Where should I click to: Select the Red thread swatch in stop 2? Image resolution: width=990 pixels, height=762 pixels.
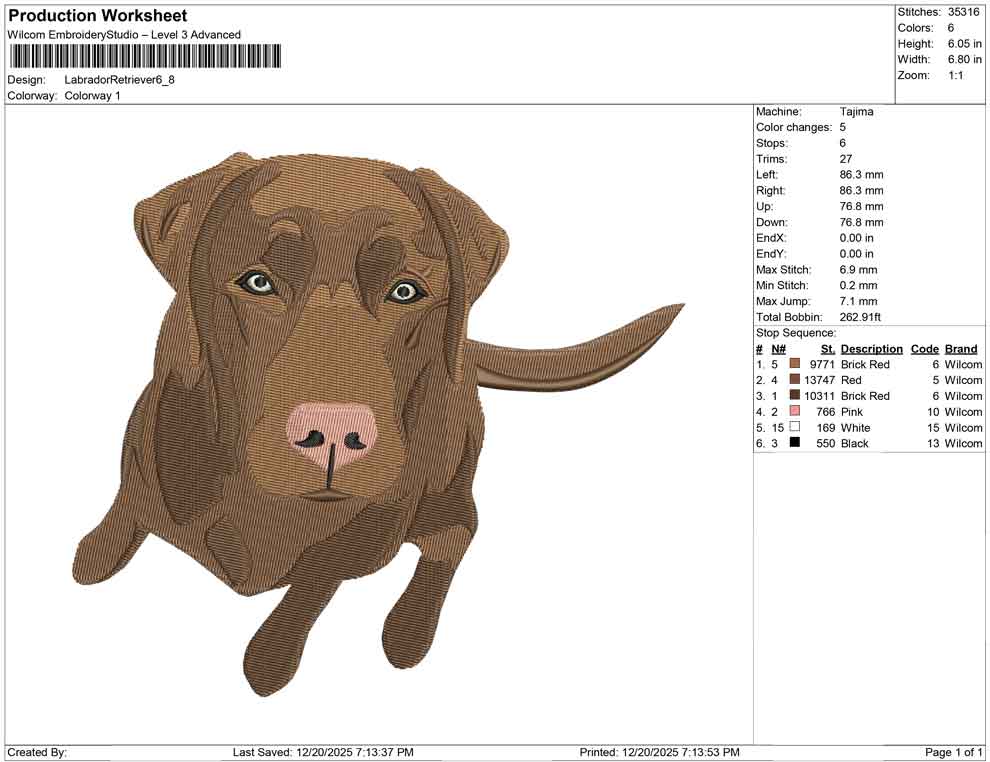point(795,380)
